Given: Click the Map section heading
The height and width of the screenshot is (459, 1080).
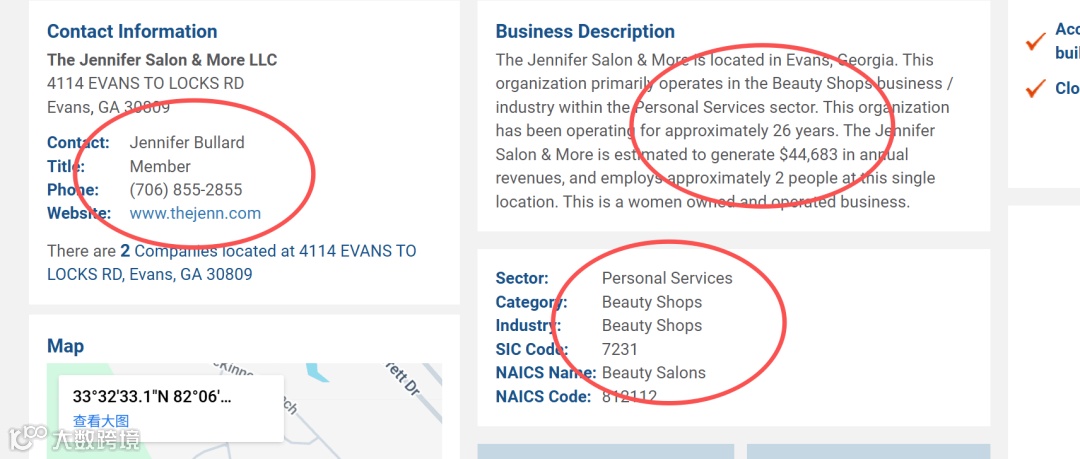Looking at the screenshot, I should [65, 345].
